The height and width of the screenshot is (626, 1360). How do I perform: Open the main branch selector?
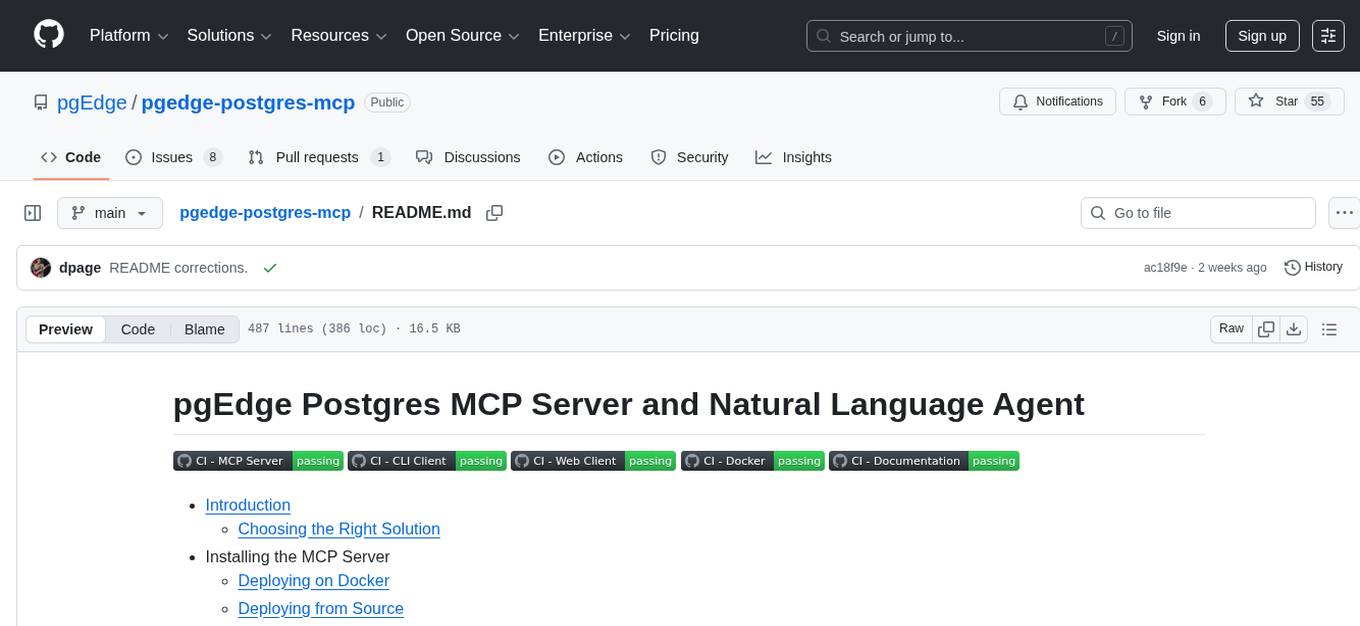pyautogui.click(x=109, y=212)
